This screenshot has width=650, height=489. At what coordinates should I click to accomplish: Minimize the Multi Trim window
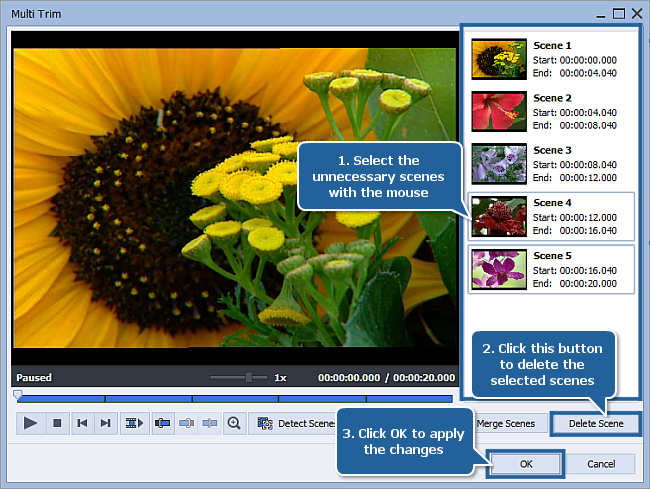coord(601,15)
